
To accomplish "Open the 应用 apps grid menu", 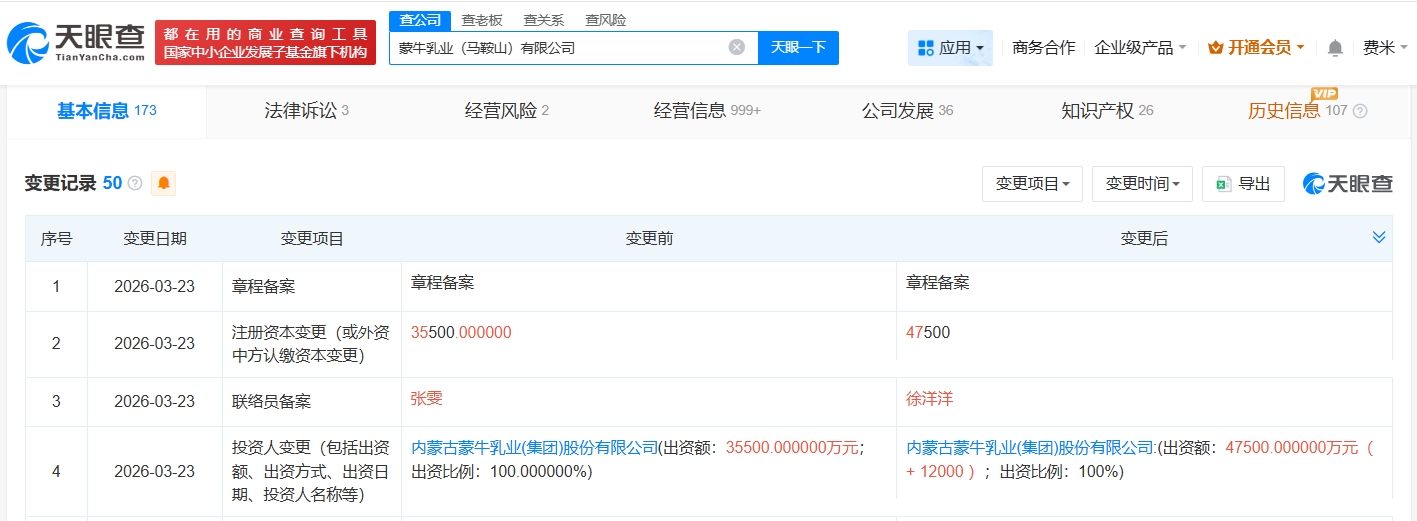I will coord(949,48).
